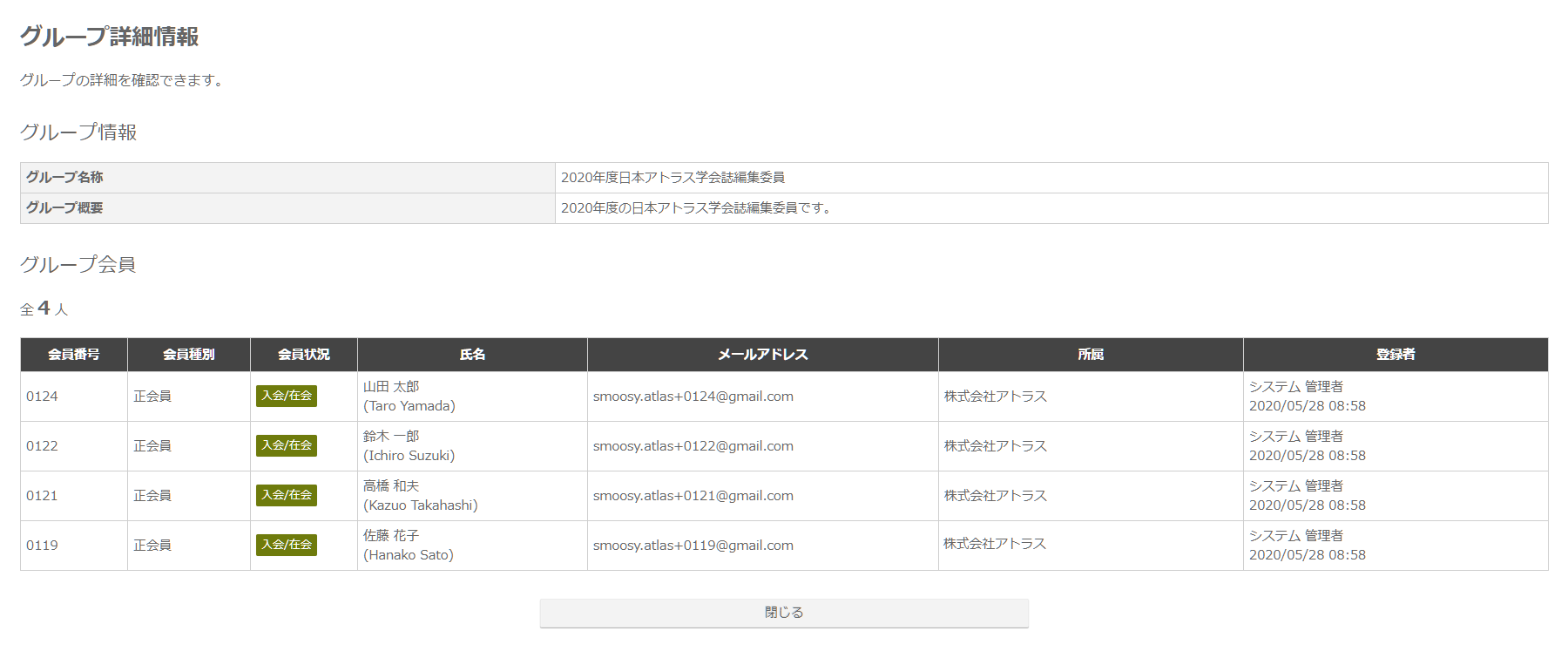Image resolution: width=1568 pixels, height=651 pixels.
Task: Click the 会員種別 column header
Action: coord(189,355)
